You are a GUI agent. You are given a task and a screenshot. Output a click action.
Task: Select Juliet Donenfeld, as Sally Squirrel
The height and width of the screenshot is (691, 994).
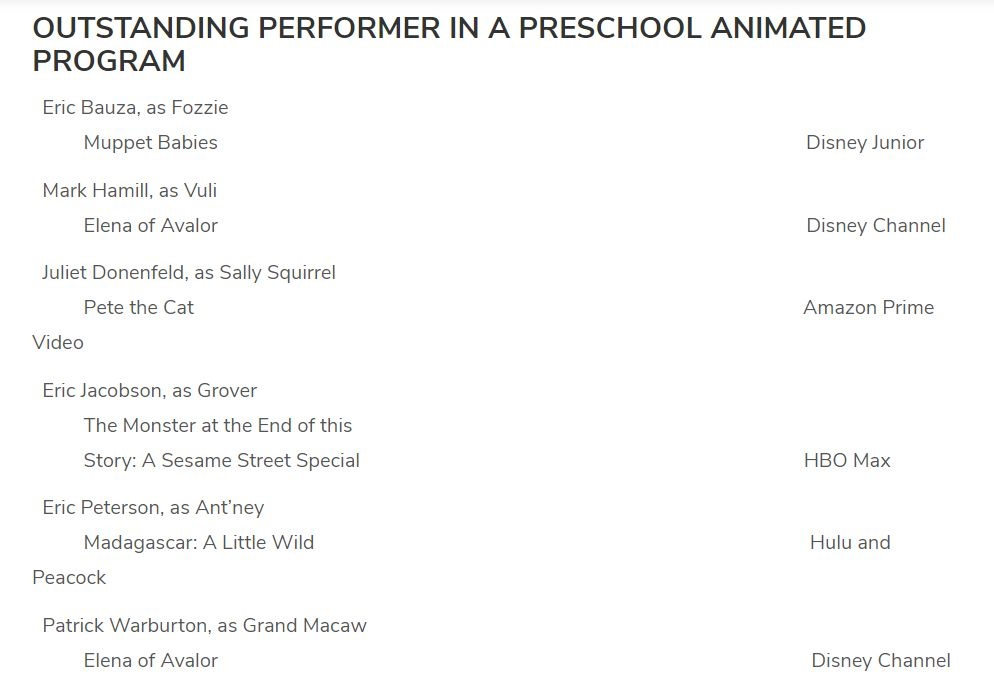coord(188,272)
